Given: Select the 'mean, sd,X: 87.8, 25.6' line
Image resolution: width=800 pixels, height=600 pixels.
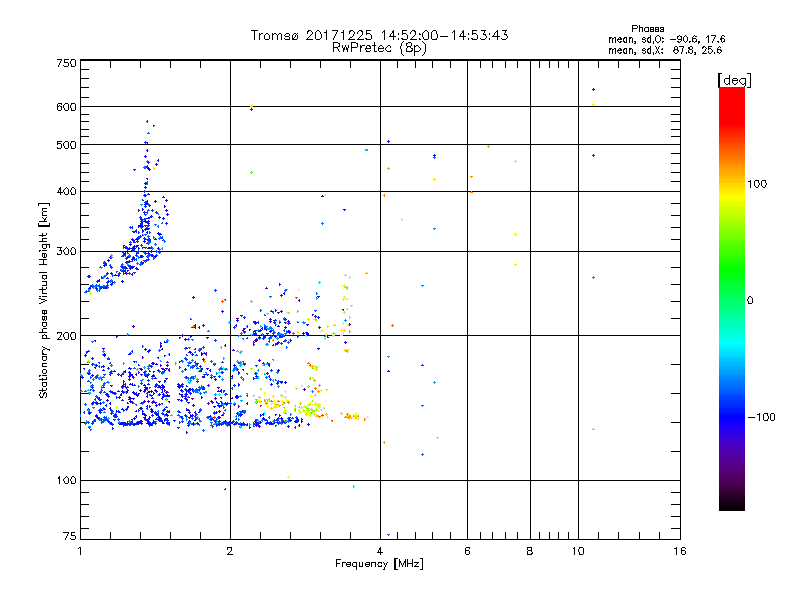Looking at the screenshot, I should [665, 50].
